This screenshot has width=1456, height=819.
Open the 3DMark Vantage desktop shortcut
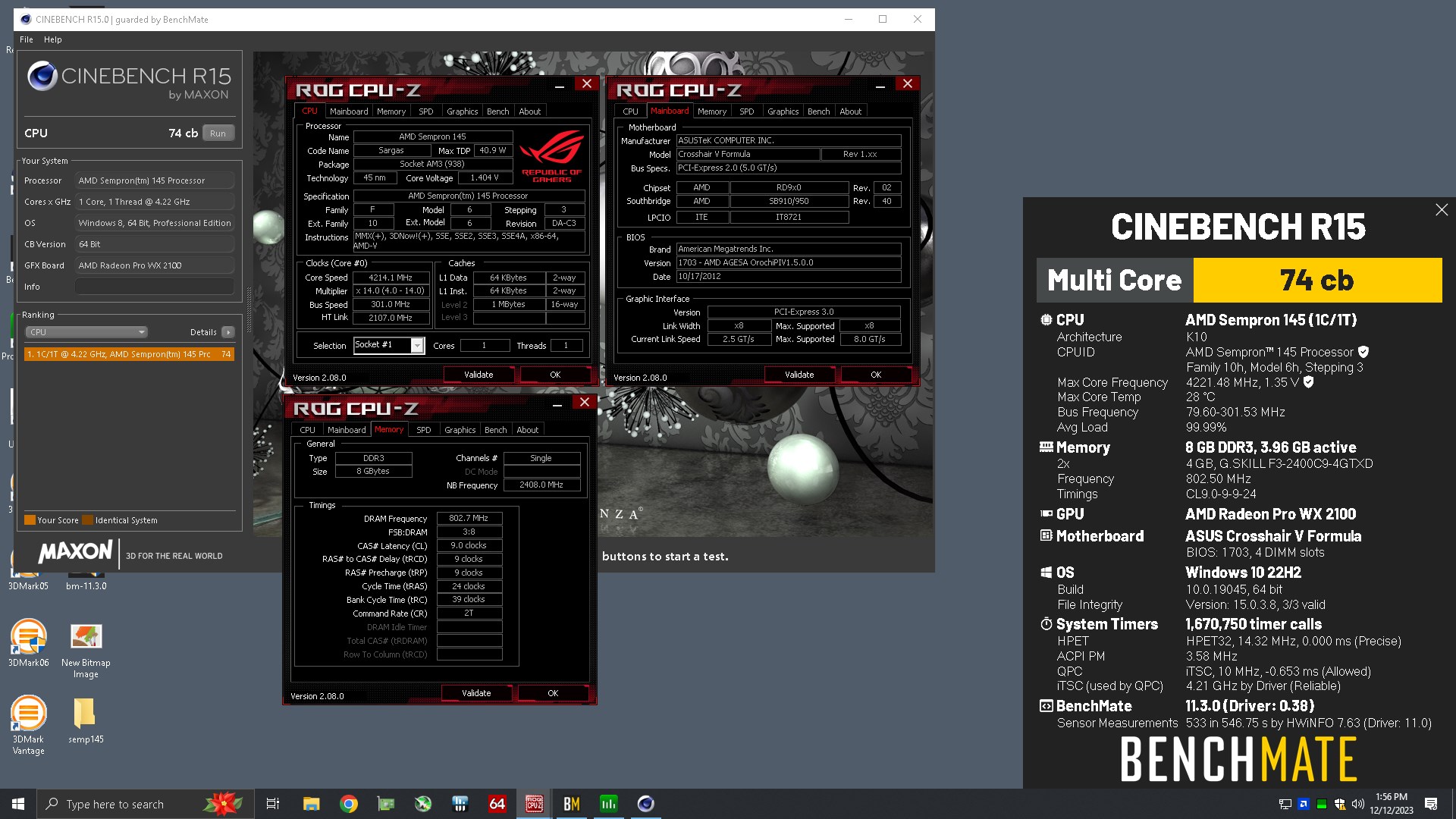28,726
